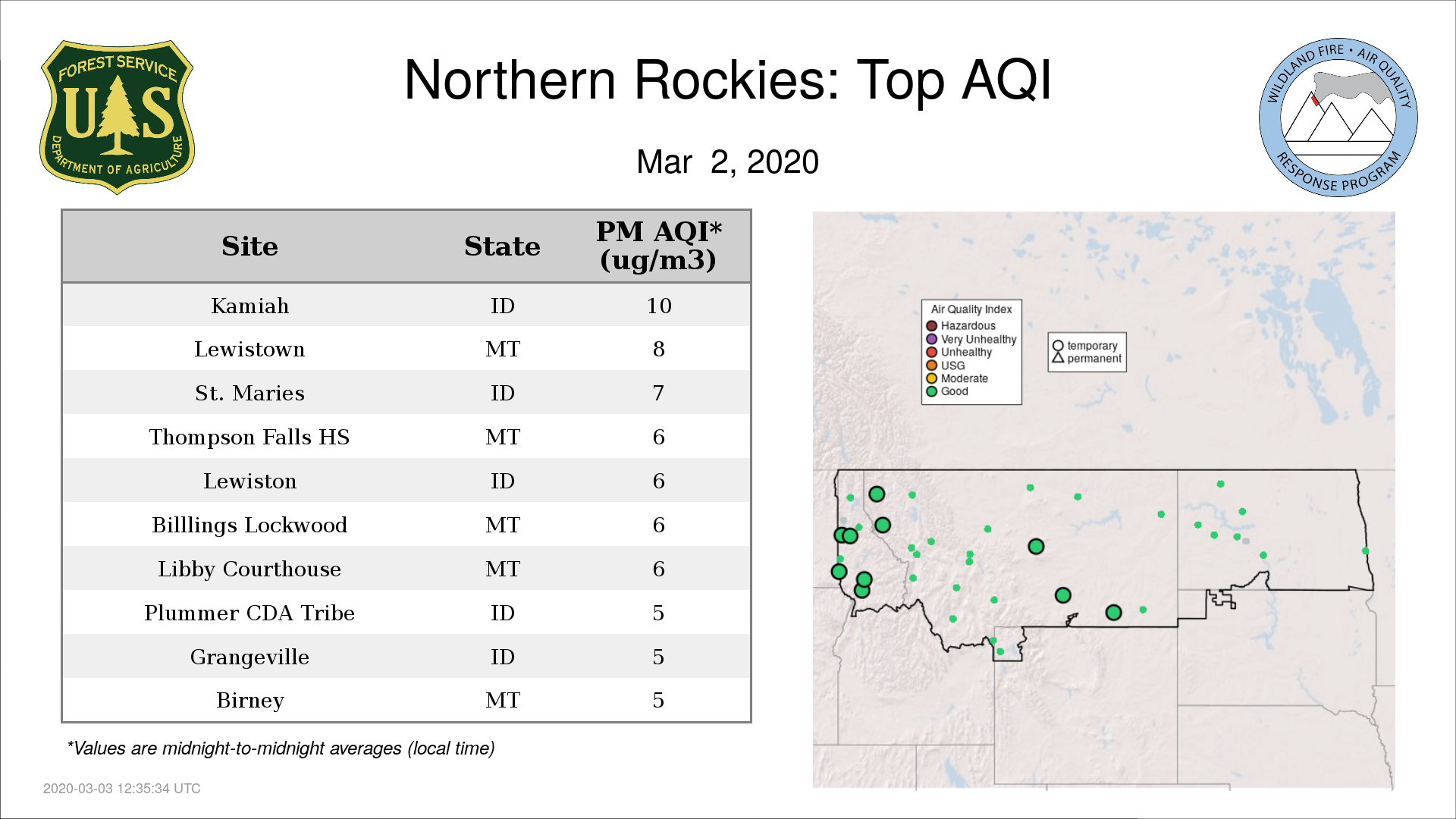
Task: Click the Air Quality Index legend title
Action: coord(971,309)
